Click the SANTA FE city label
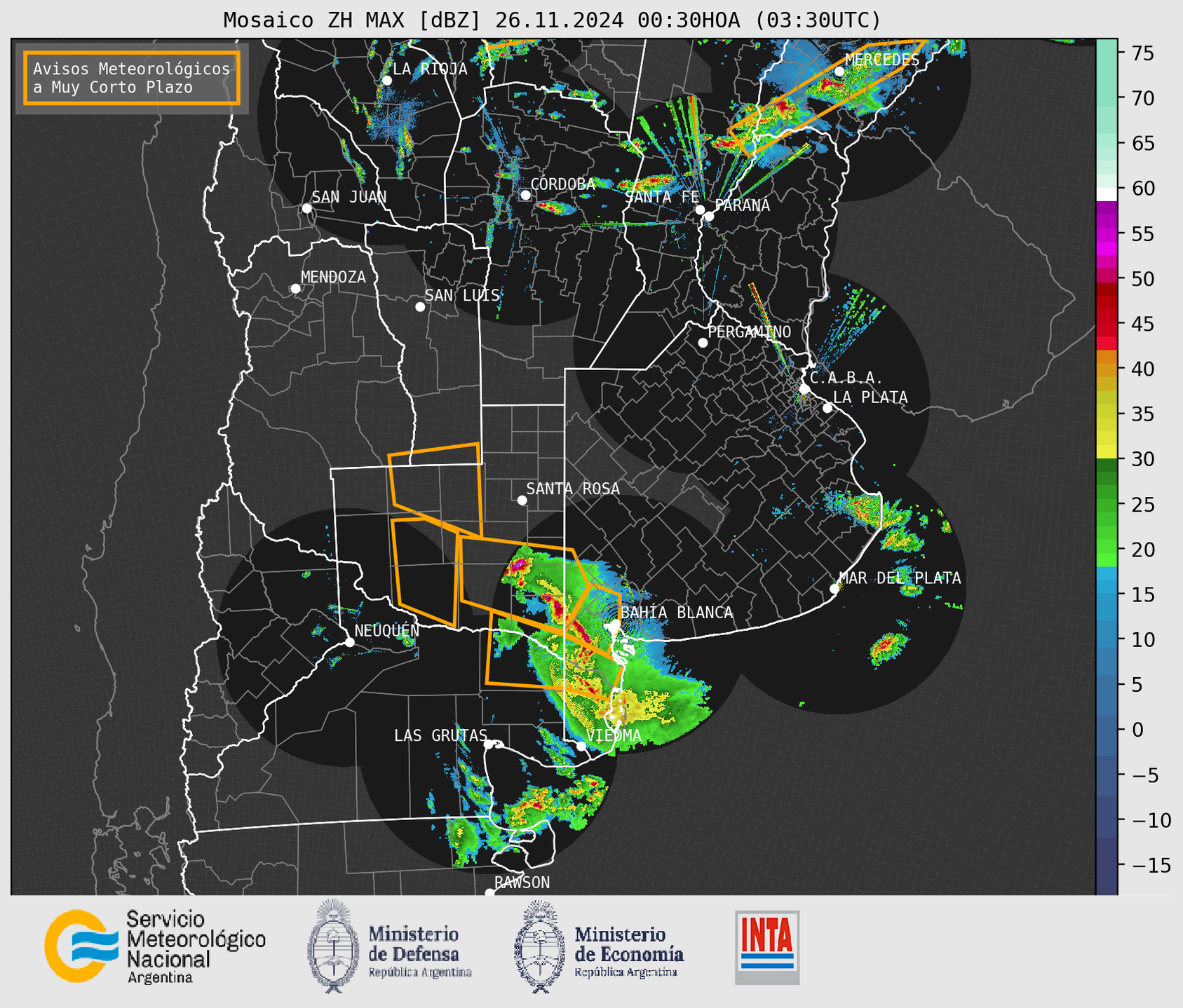This screenshot has height=1008, width=1183. tap(662, 197)
